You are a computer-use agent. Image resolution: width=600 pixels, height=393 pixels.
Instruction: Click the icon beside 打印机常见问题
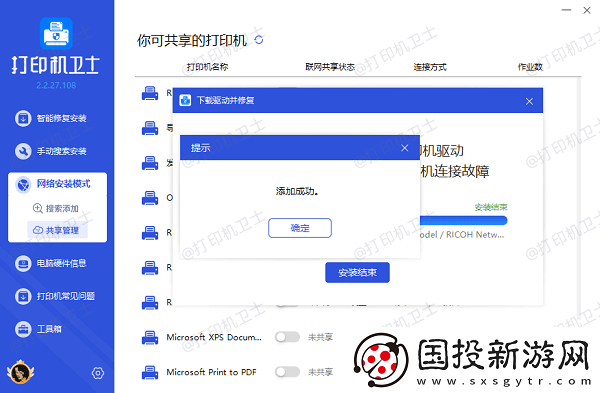23,296
